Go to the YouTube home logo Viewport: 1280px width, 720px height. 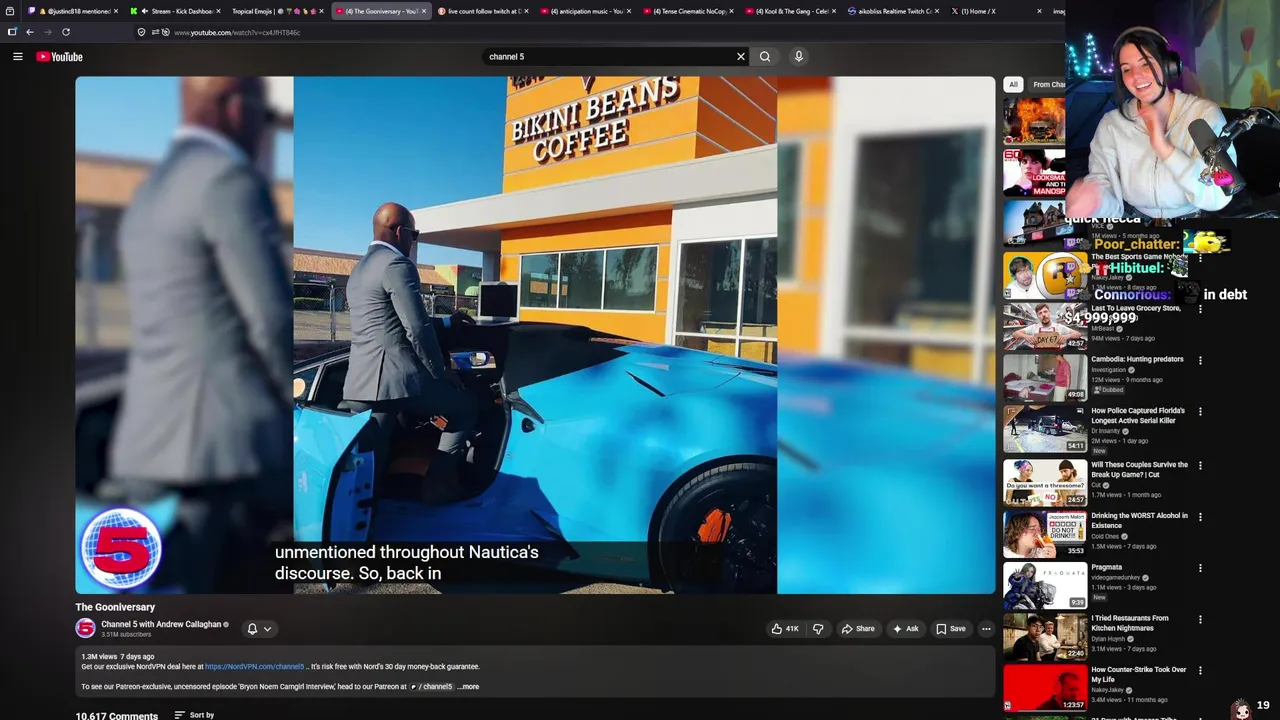[59, 57]
